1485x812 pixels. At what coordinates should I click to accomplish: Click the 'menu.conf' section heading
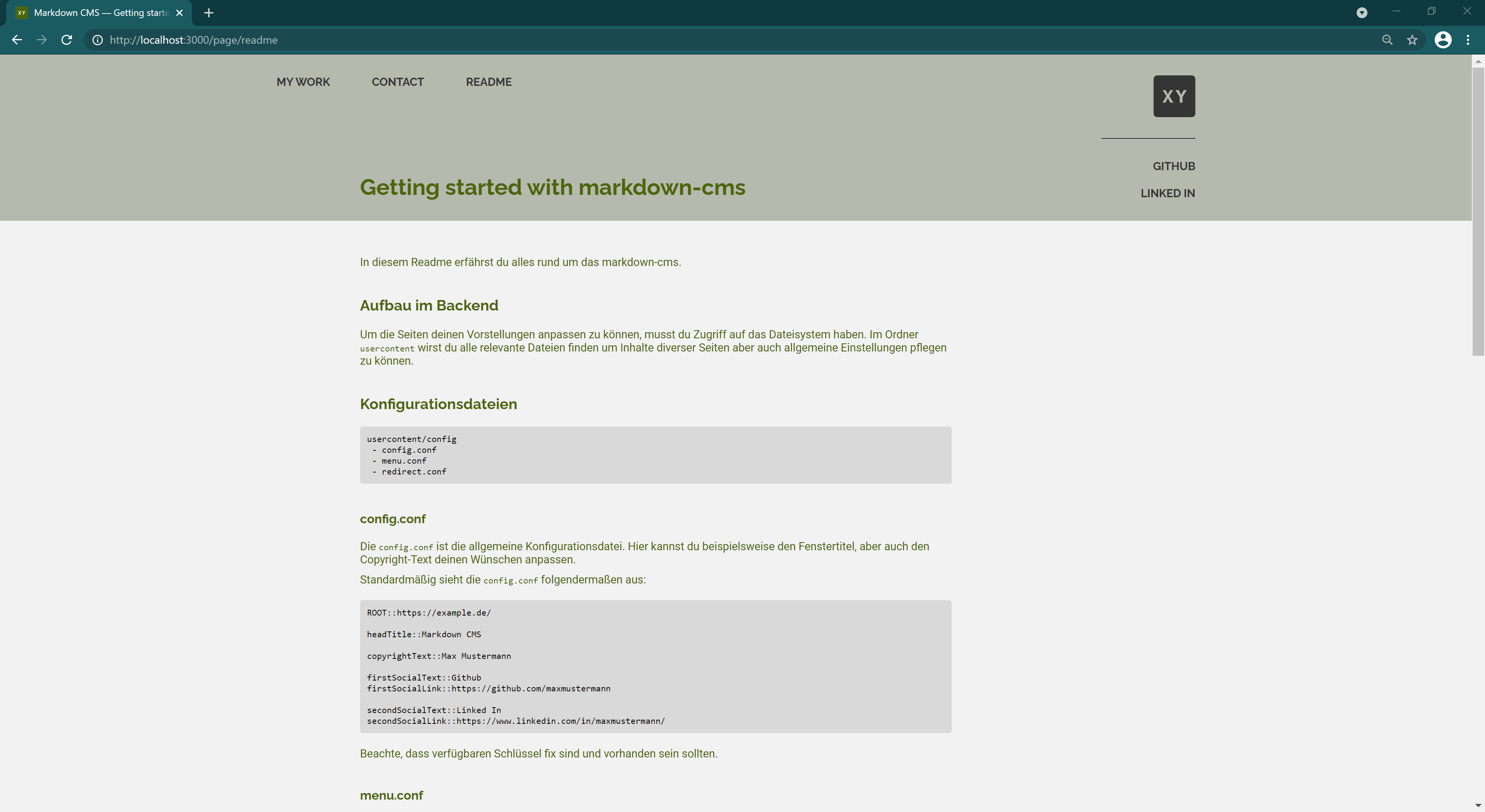point(391,795)
